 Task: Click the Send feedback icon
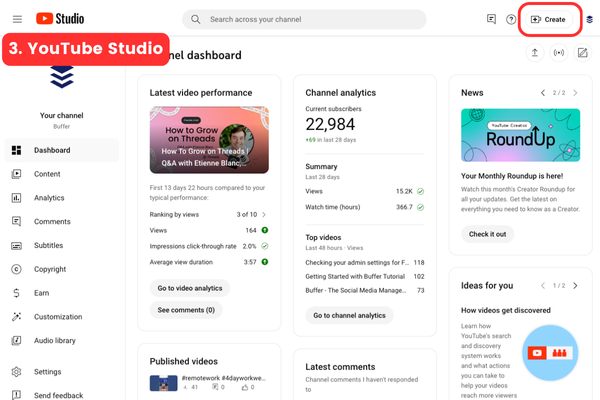(16, 395)
